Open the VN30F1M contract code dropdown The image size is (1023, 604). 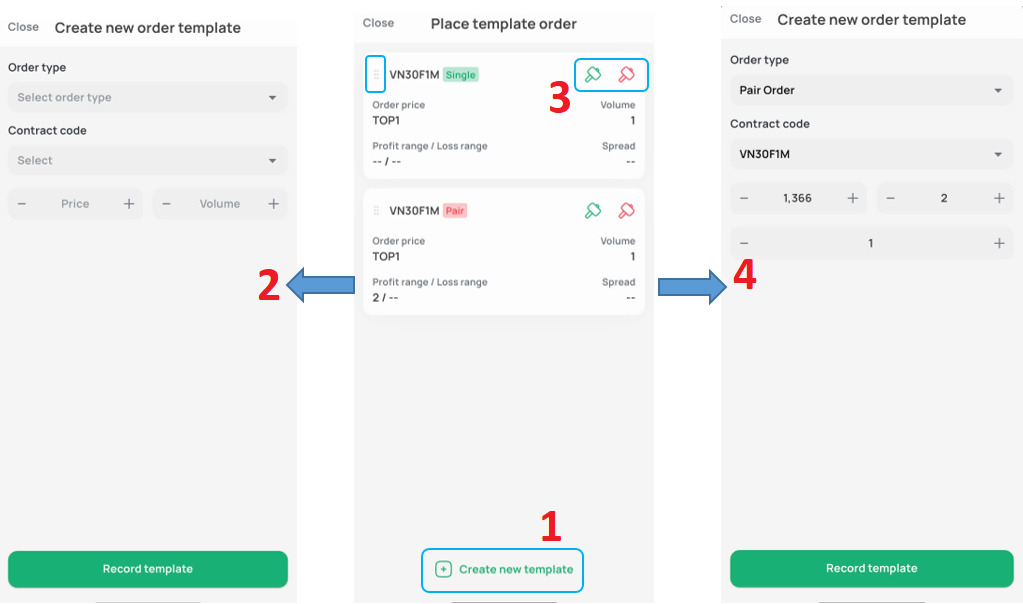[x=871, y=154]
